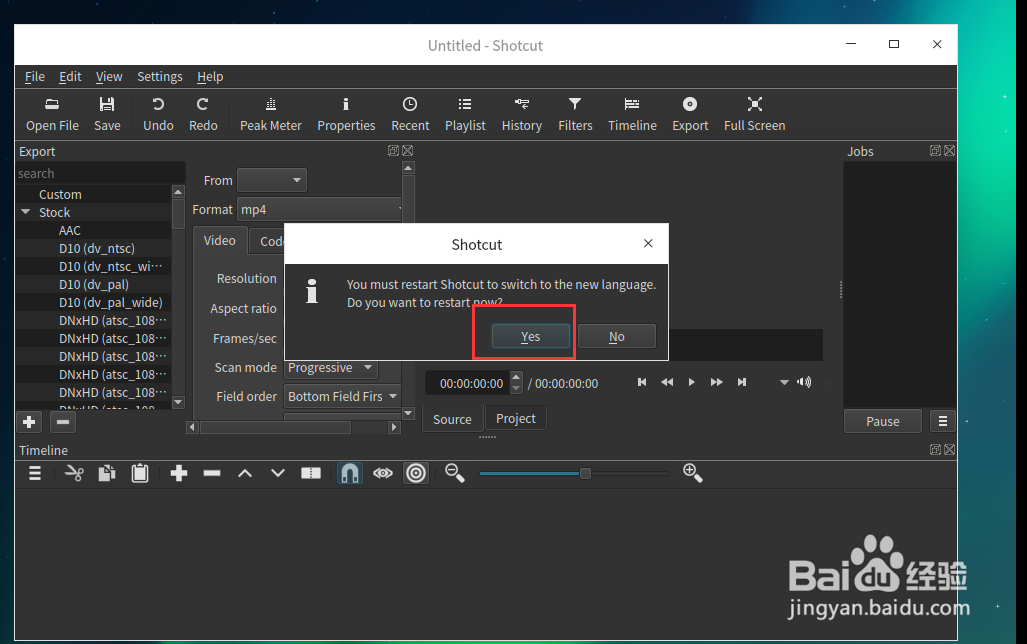
Task: Toggle scrub while dragging eye icon
Action: 383,473
